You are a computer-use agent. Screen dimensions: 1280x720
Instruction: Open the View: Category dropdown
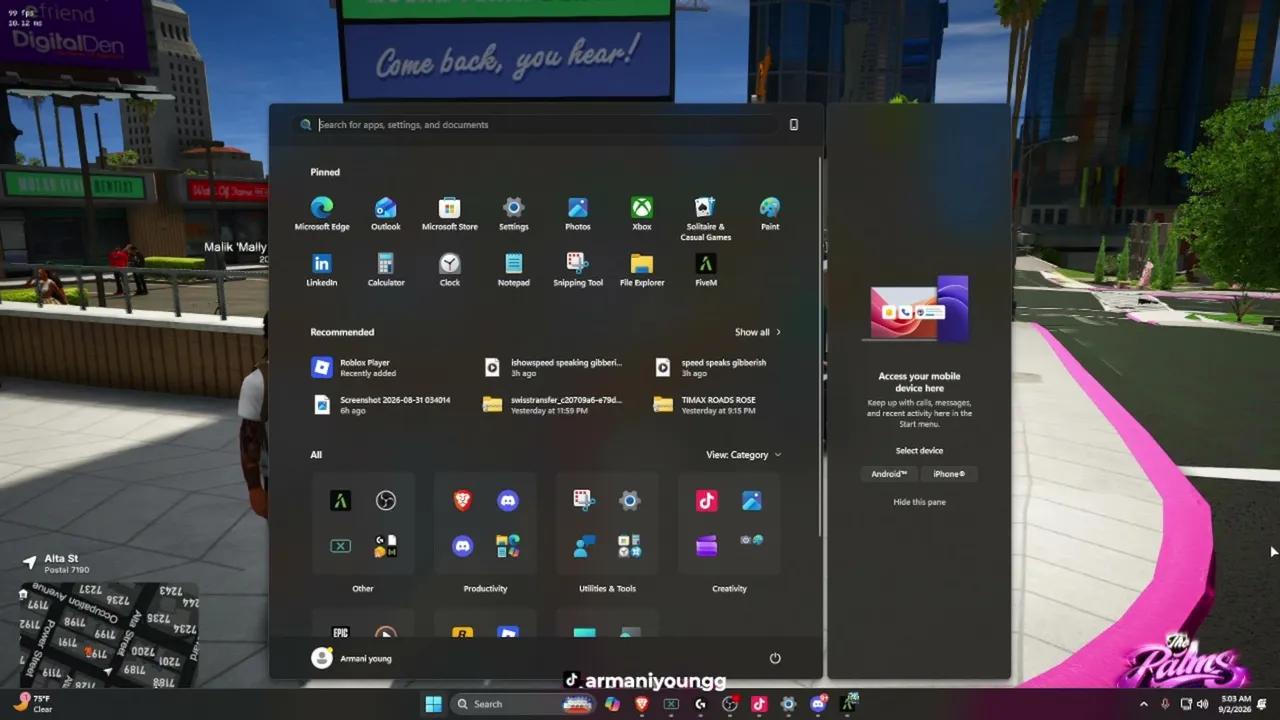tap(744, 455)
